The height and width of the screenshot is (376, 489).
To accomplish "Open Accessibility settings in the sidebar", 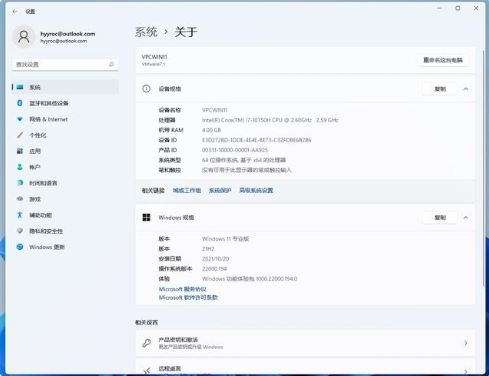I will 65,215.
